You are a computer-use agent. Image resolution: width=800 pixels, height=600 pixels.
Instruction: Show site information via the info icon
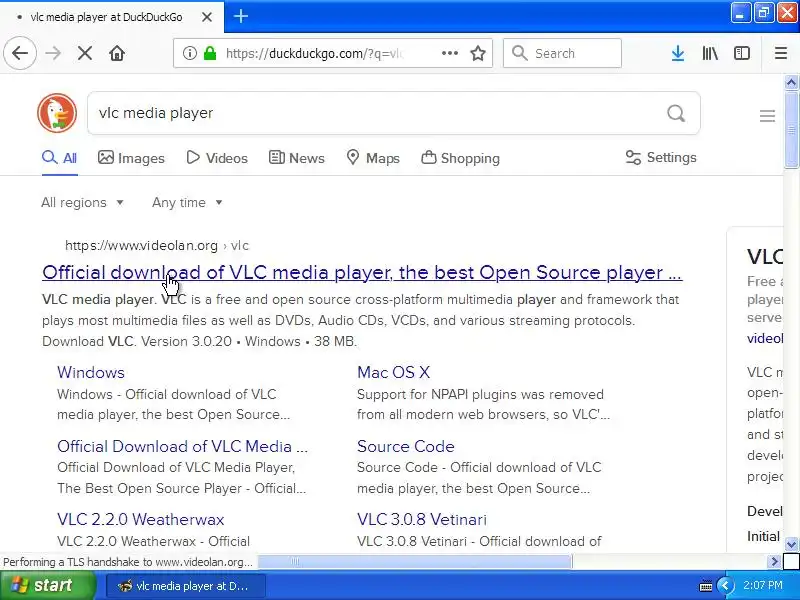point(189,53)
